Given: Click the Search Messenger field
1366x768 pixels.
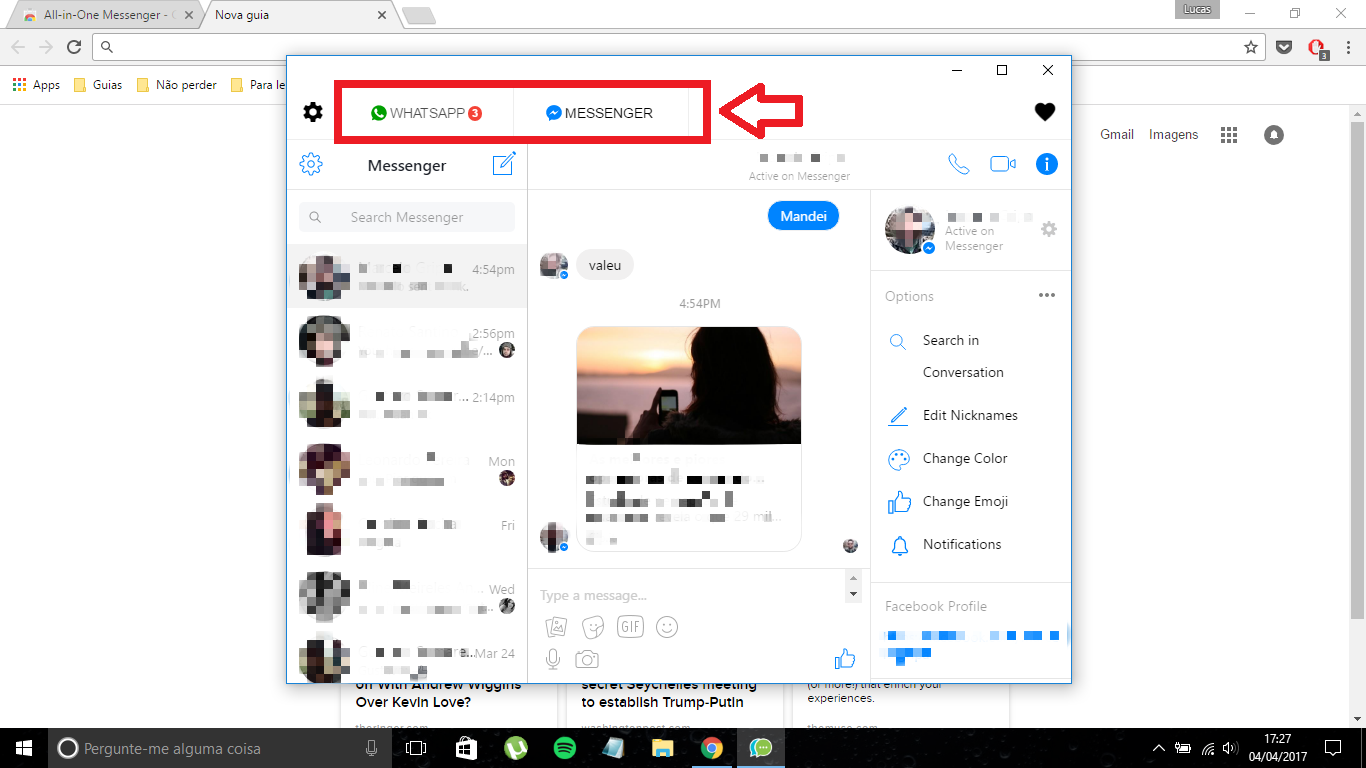Looking at the screenshot, I should coord(406,216).
